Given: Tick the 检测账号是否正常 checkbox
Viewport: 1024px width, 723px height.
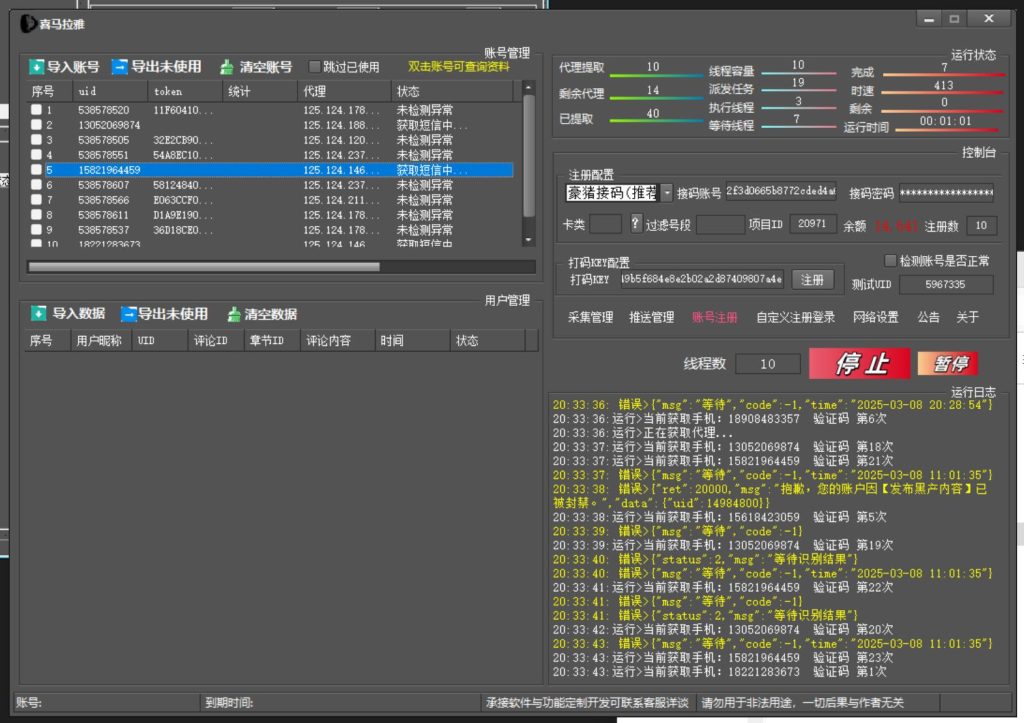Looking at the screenshot, I should coord(891,261).
